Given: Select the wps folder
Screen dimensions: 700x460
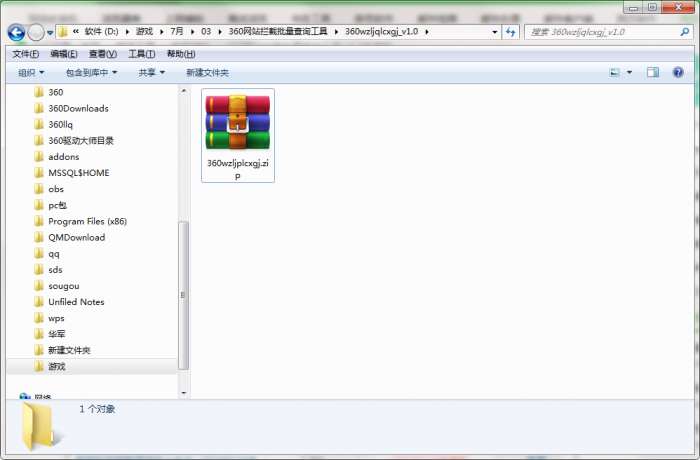Looking at the screenshot, I should click(x=50, y=318).
